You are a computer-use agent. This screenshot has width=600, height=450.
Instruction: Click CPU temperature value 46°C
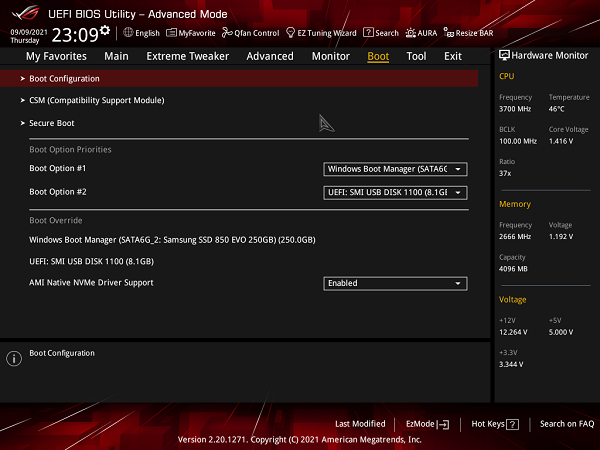(x=556, y=109)
